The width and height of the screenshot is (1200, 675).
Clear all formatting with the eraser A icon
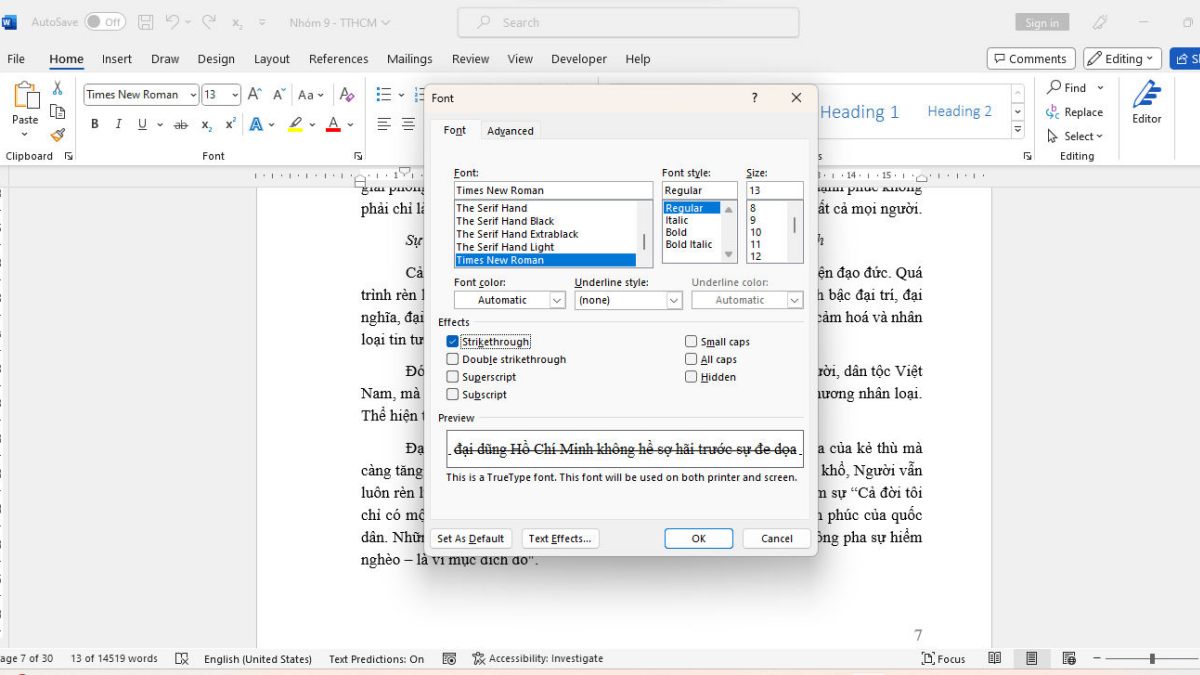click(x=347, y=95)
